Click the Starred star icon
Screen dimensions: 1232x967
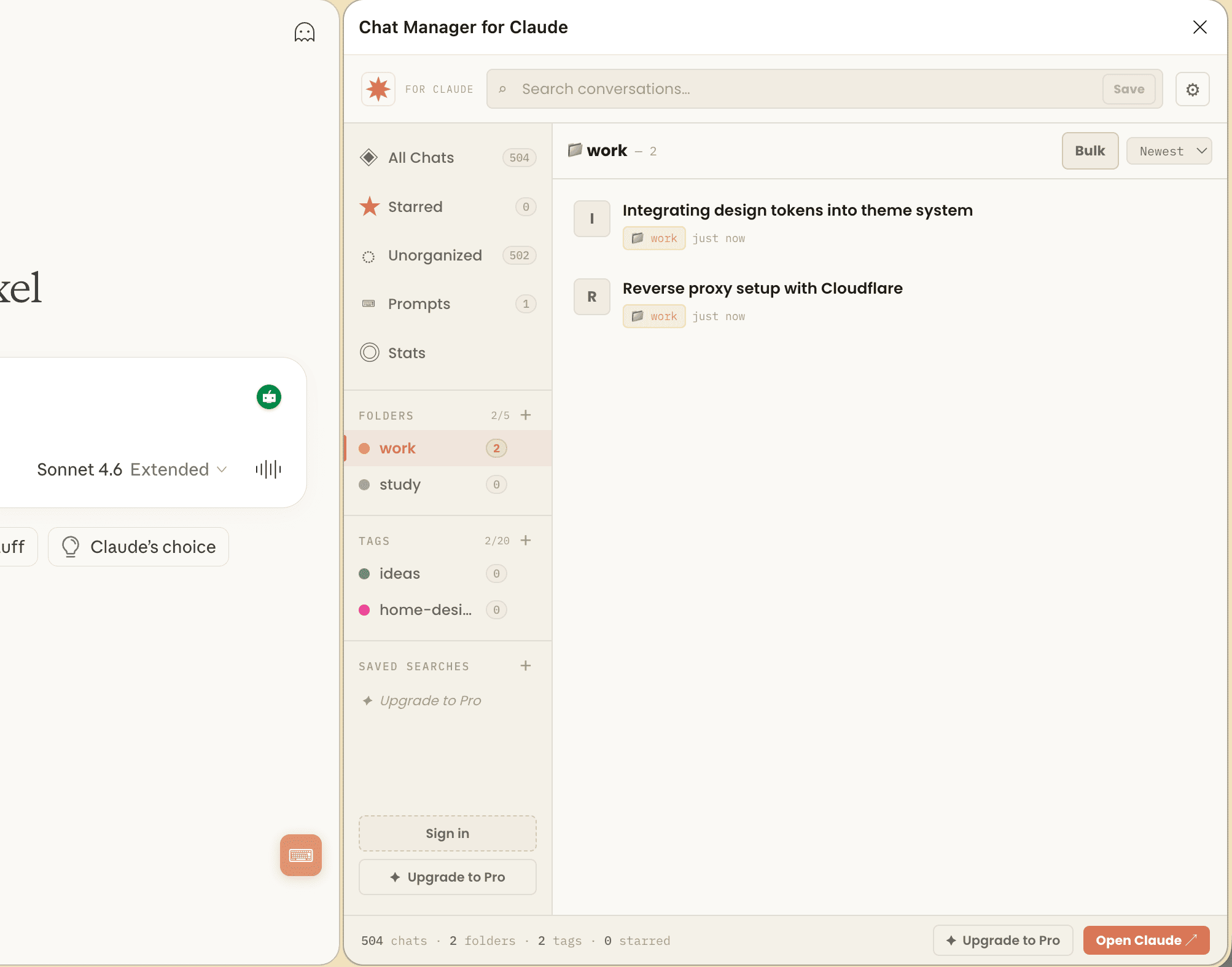point(369,206)
